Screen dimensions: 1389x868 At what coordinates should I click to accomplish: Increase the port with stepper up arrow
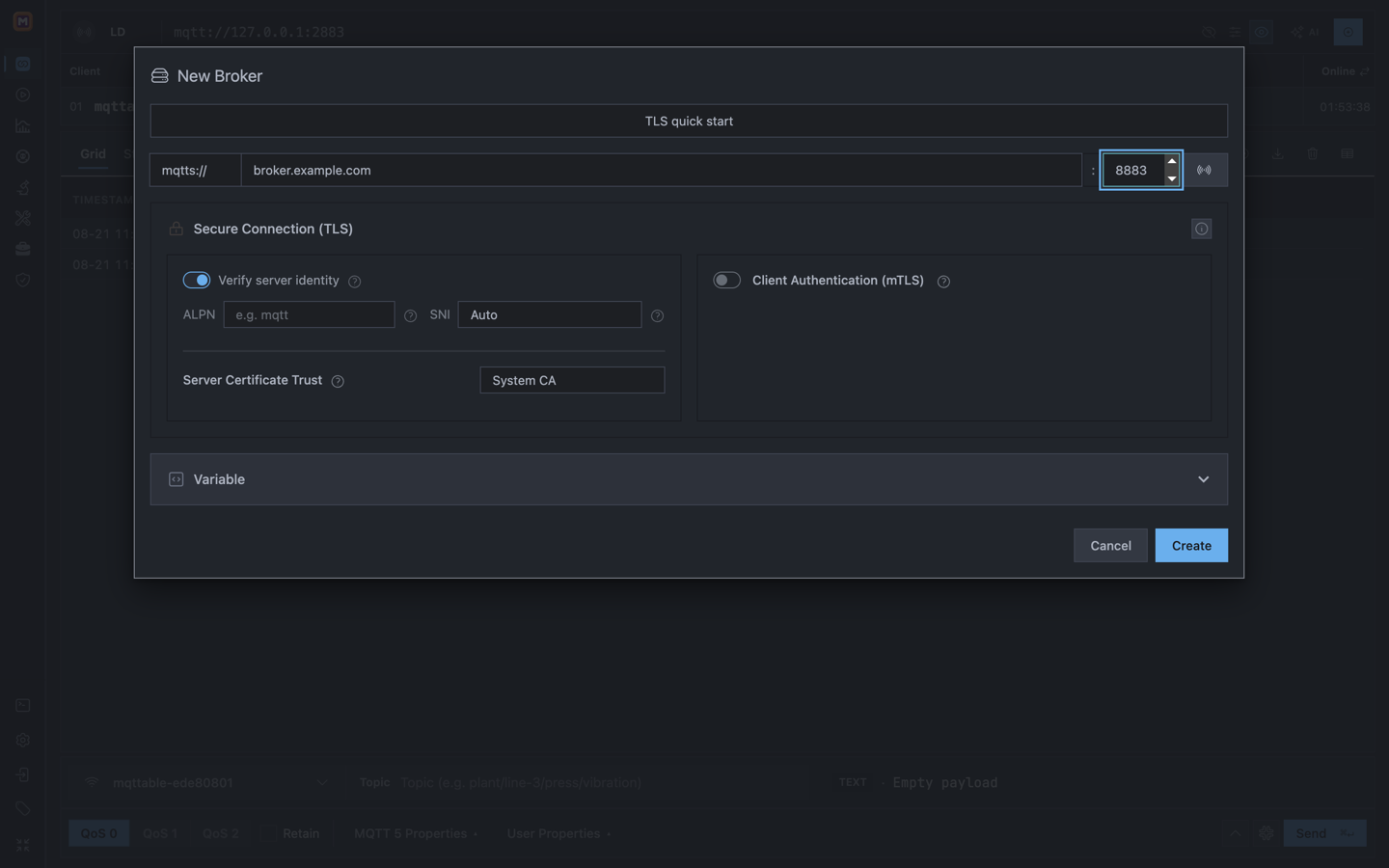coord(1172,161)
